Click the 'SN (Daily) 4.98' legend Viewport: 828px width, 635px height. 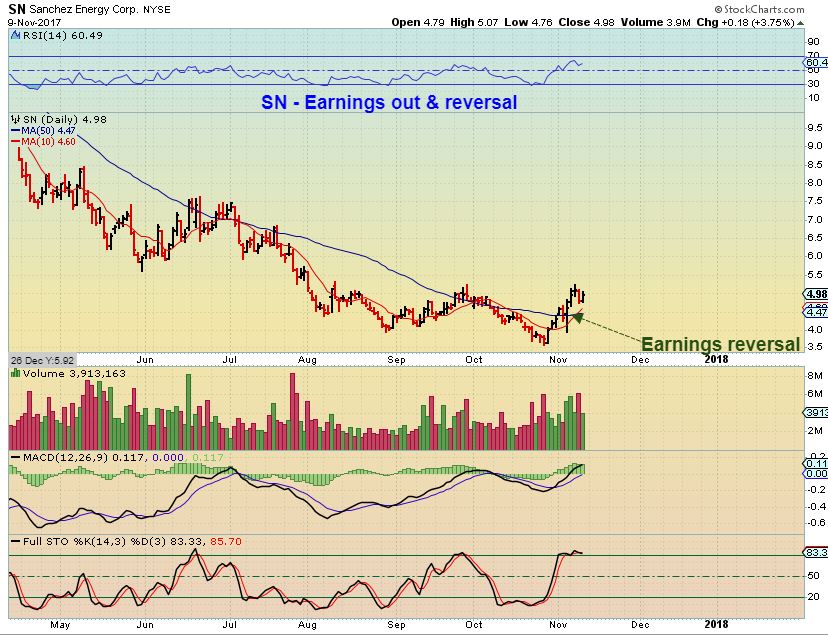pos(64,119)
